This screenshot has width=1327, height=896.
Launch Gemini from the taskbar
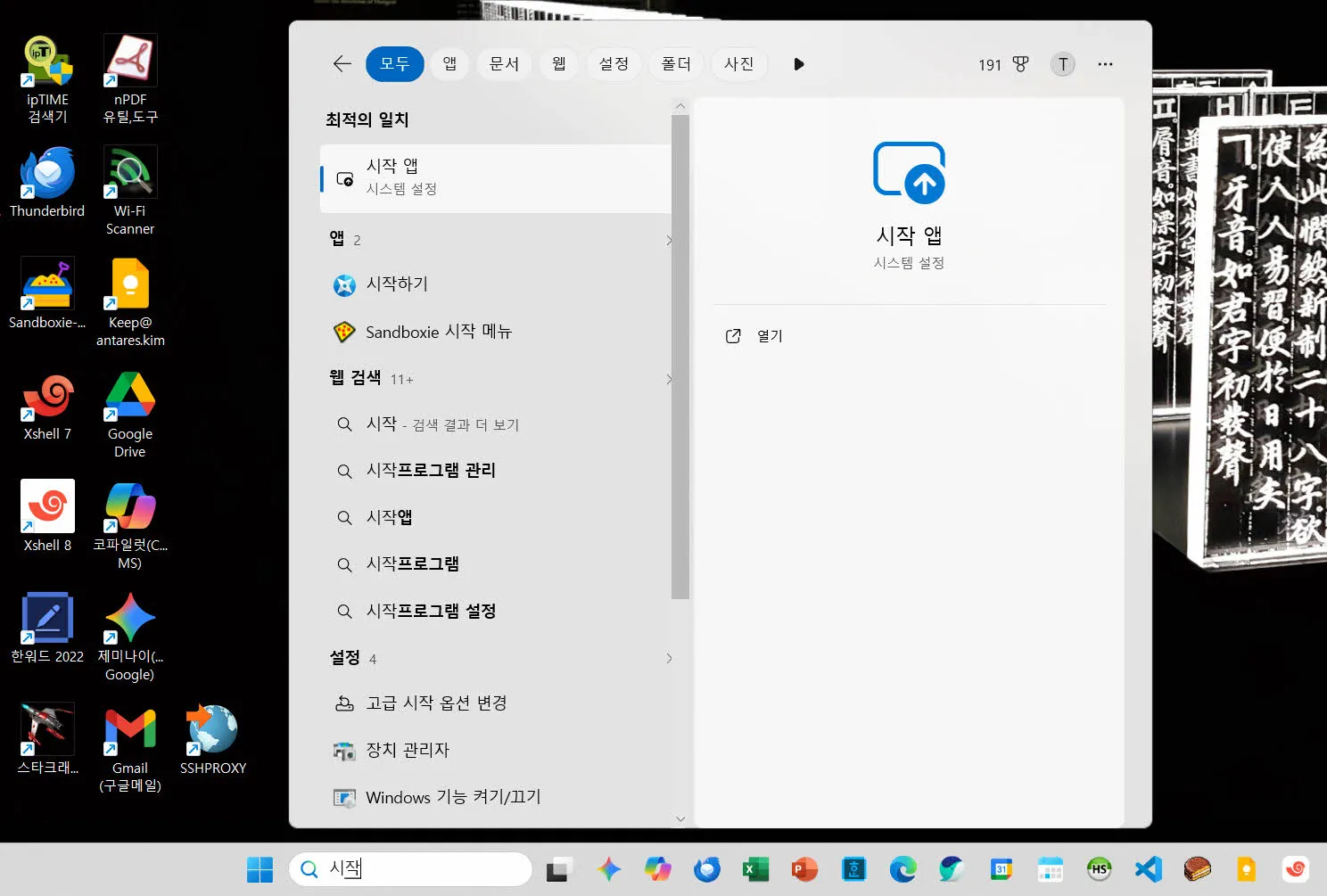pyautogui.click(x=609, y=869)
